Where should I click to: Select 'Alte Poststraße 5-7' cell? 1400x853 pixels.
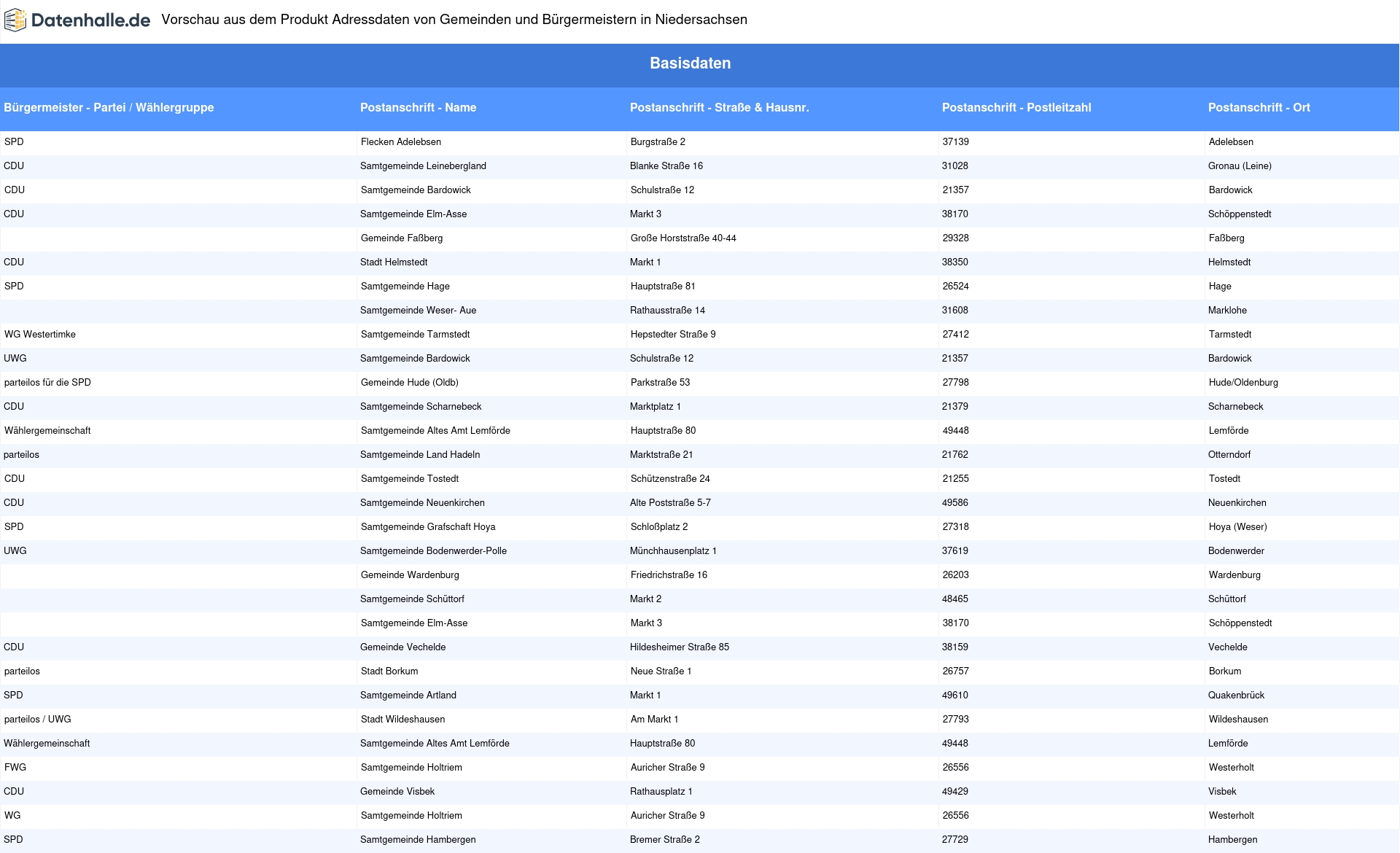[x=782, y=503]
